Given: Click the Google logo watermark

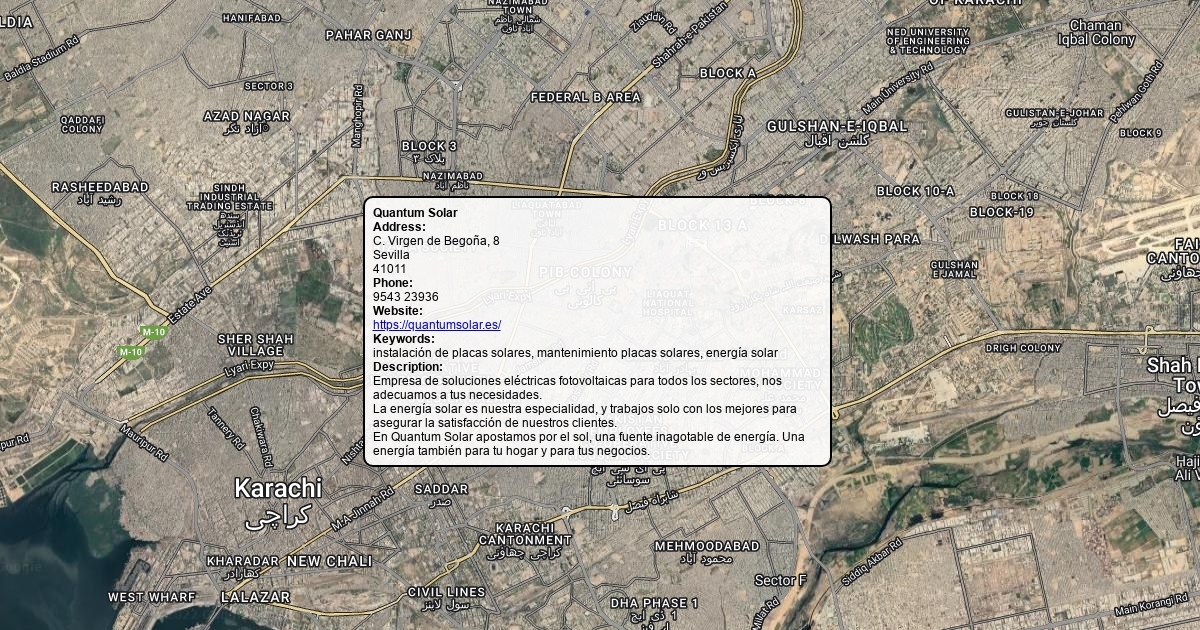Looking at the screenshot, I should point(22,567).
